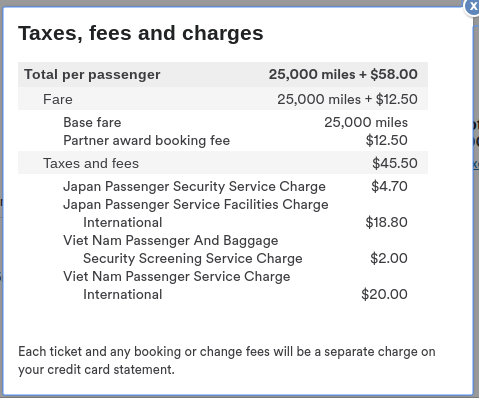Select Japan Passenger Service Facilities Charge text
Viewport: 479px width, 398px height.
click(x=196, y=204)
